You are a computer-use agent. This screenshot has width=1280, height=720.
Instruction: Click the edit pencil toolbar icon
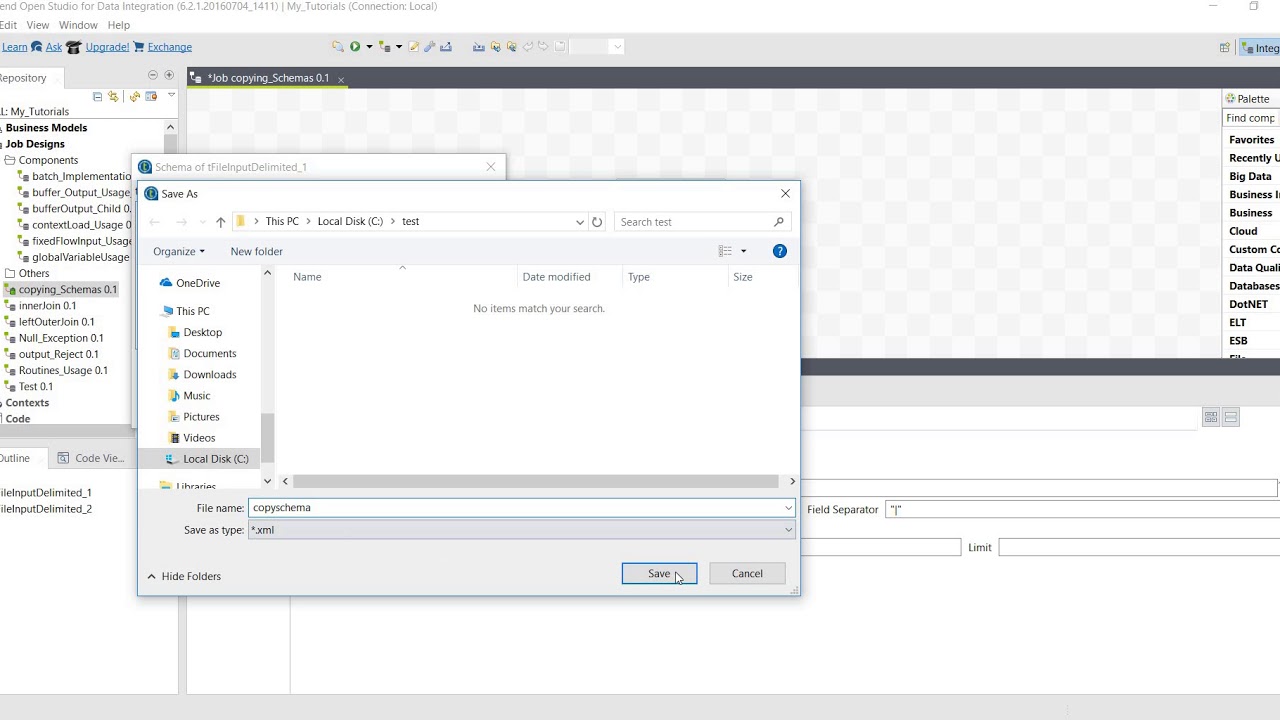414,47
